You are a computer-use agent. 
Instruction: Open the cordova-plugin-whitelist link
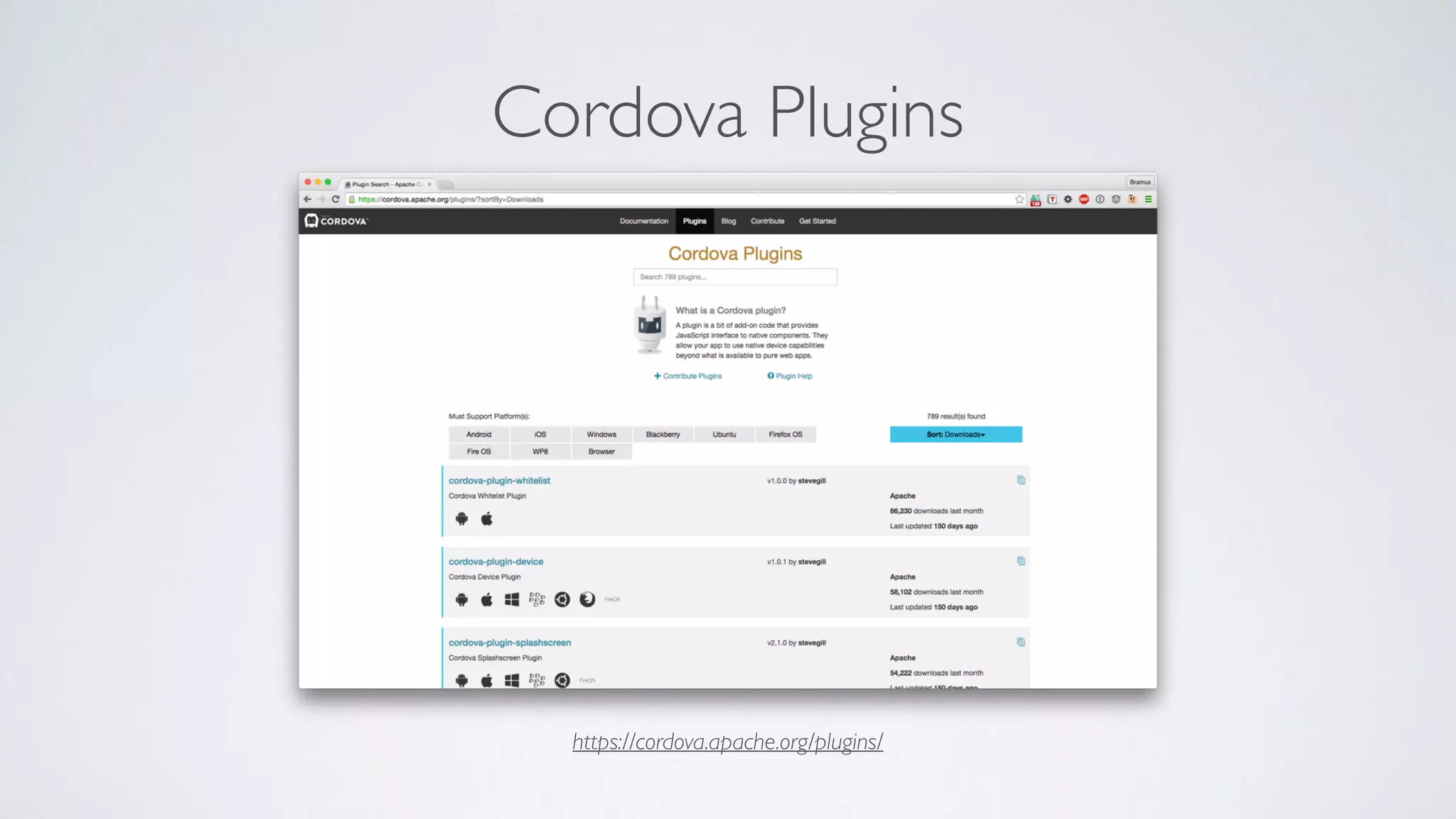click(499, 481)
